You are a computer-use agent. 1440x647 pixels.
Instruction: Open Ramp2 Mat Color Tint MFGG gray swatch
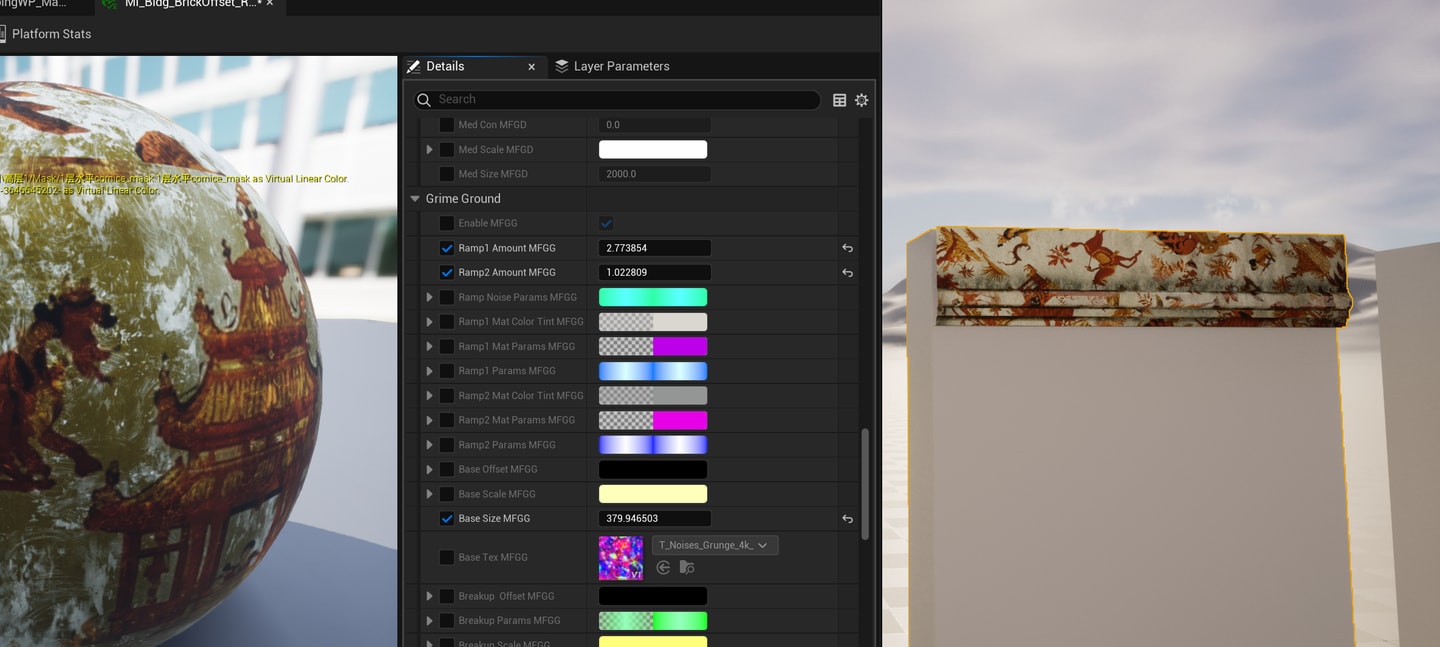[x=653, y=396]
